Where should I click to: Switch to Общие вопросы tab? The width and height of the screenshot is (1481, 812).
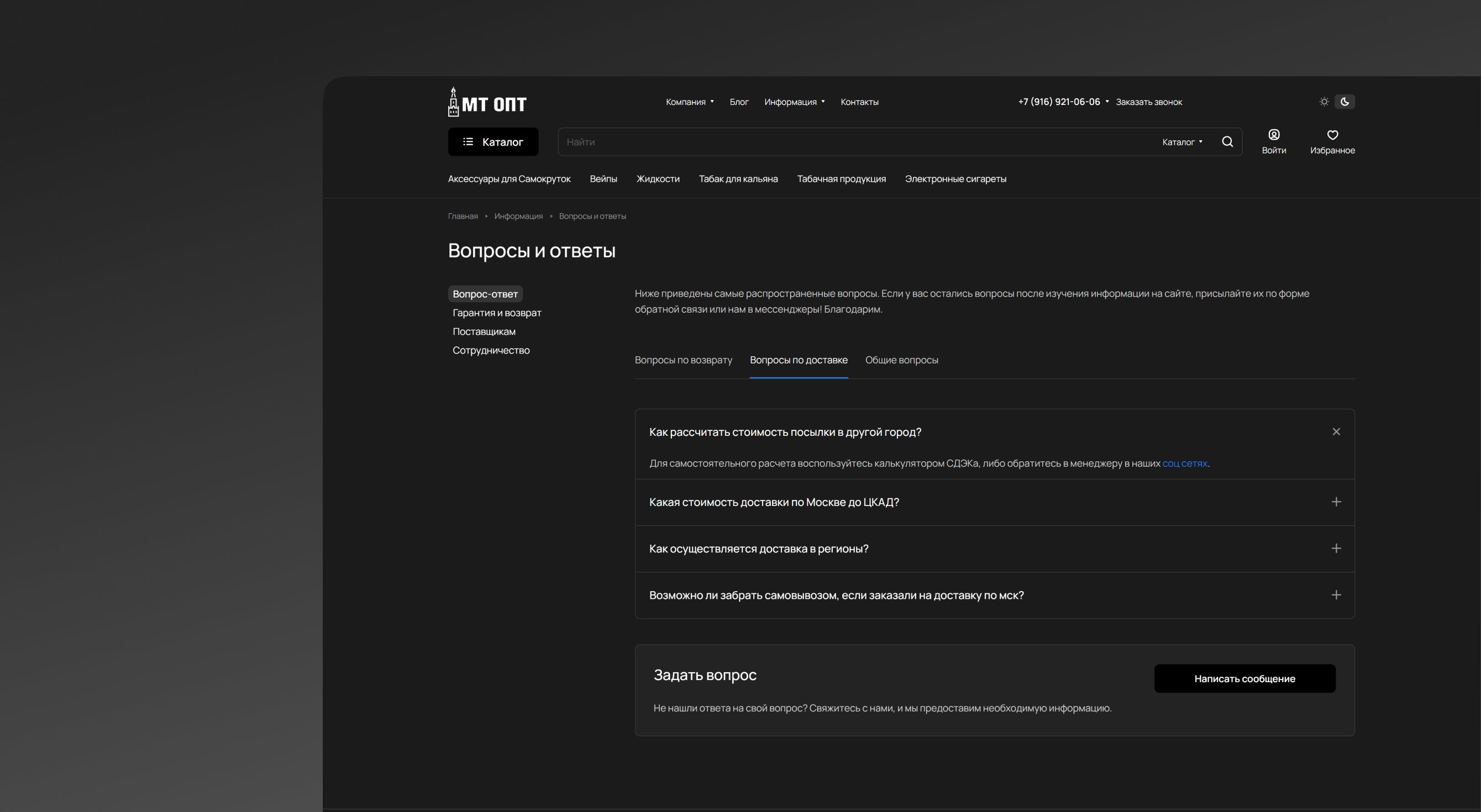point(901,360)
